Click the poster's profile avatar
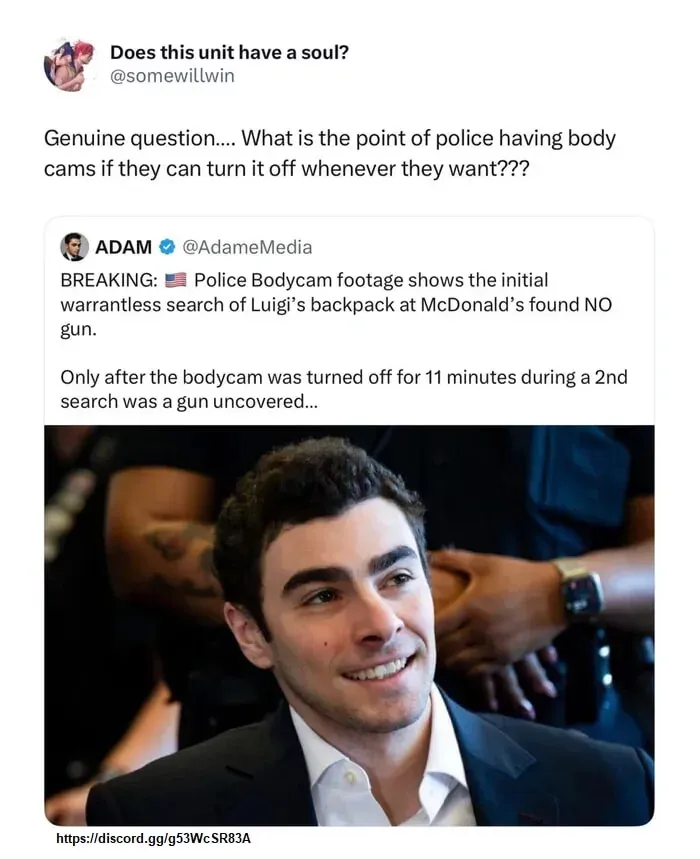 click(x=69, y=65)
